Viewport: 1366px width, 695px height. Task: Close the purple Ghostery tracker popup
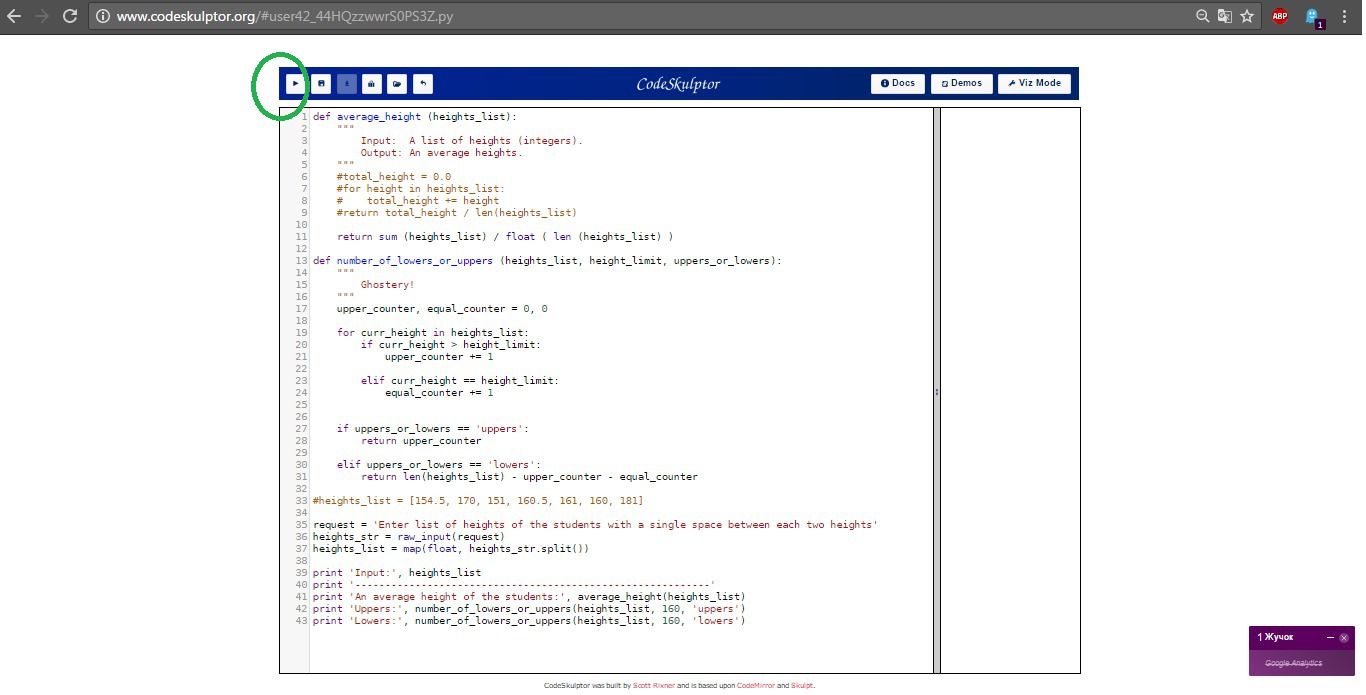(x=1344, y=638)
